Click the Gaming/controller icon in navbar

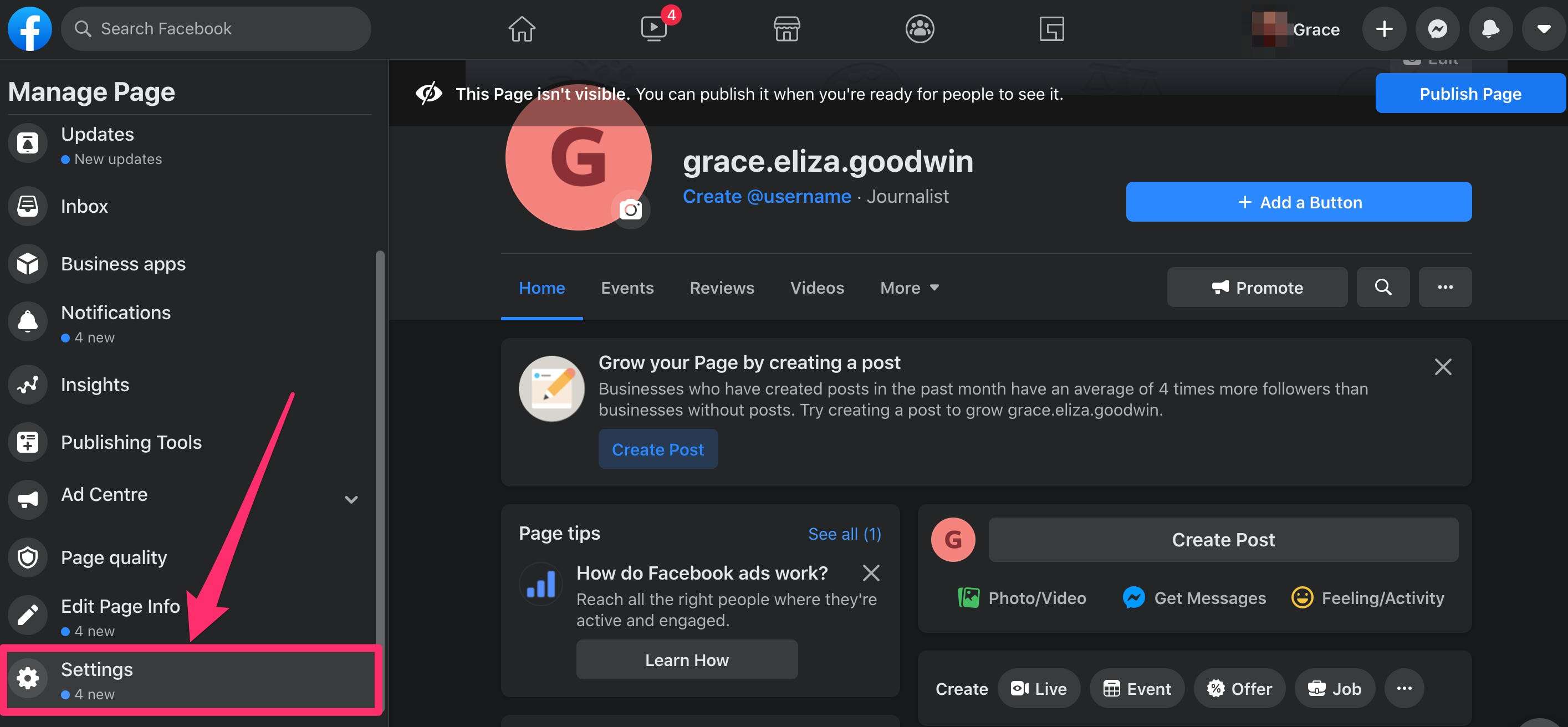click(x=1049, y=28)
